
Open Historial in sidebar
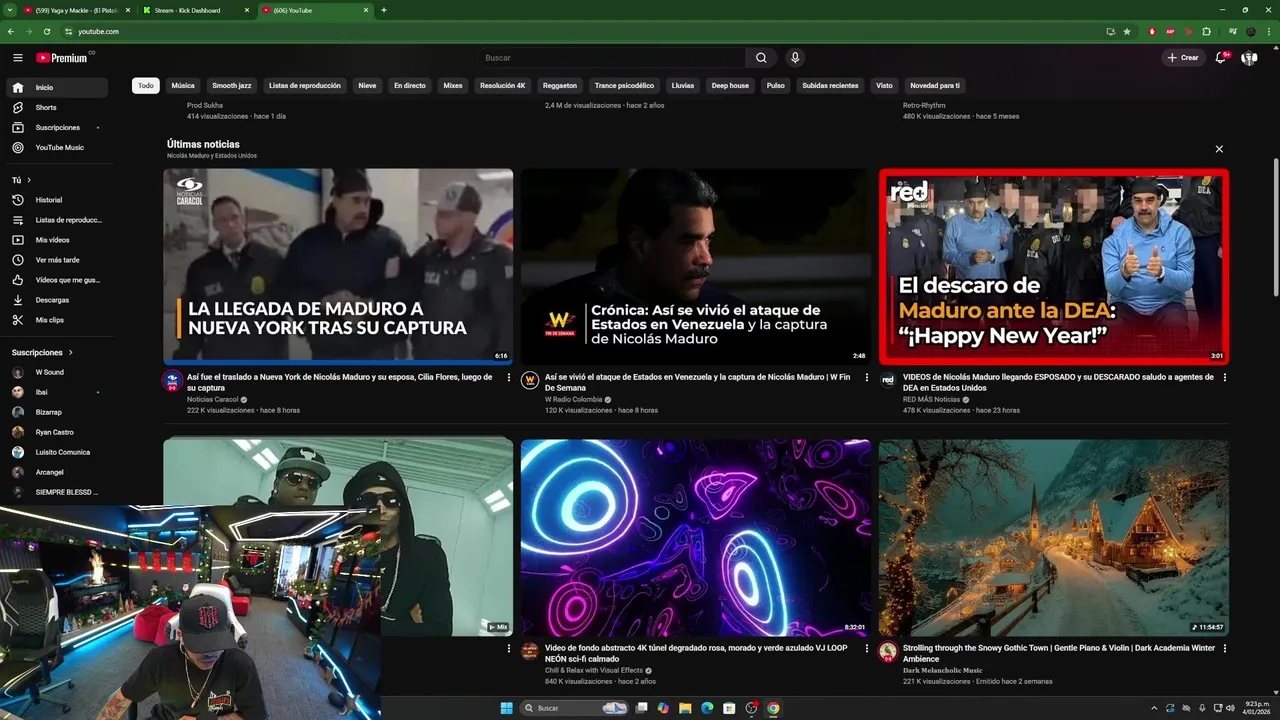pyautogui.click(x=56, y=200)
